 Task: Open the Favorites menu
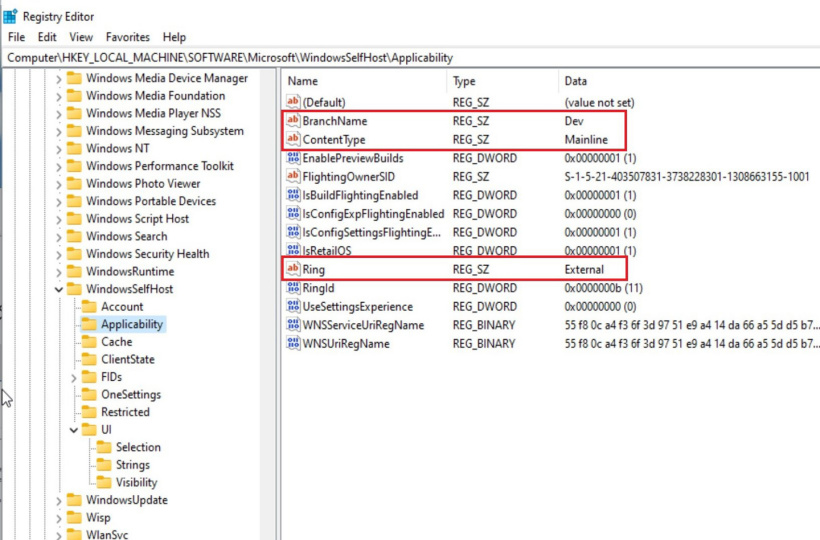128,37
